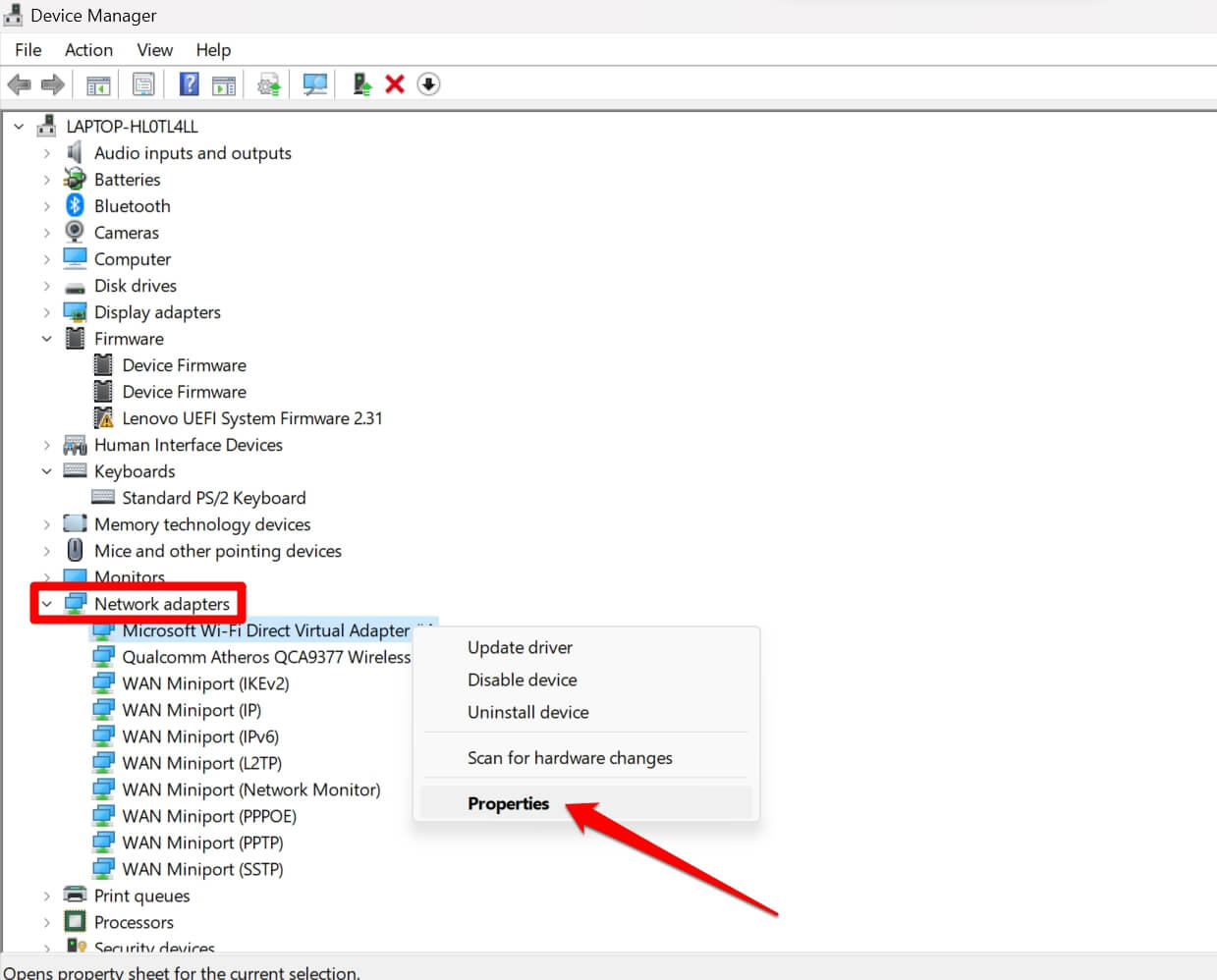The height and width of the screenshot is (980, 1217).
Task: Click the Mice and other pointing devices icon
Action: coord(75,550)
